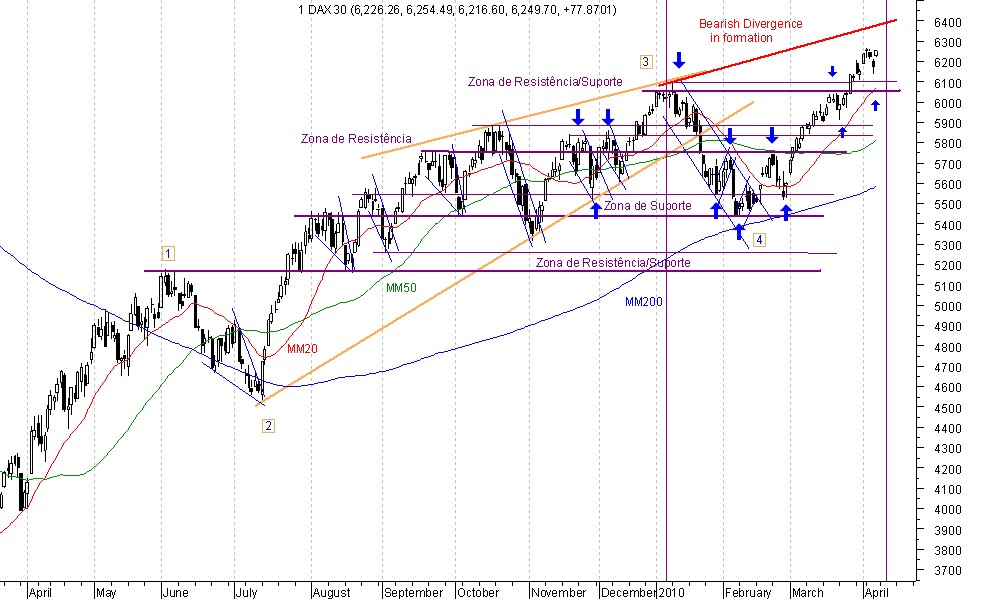
Task: Click the 4800 price axis value
Action: (948, 347)
